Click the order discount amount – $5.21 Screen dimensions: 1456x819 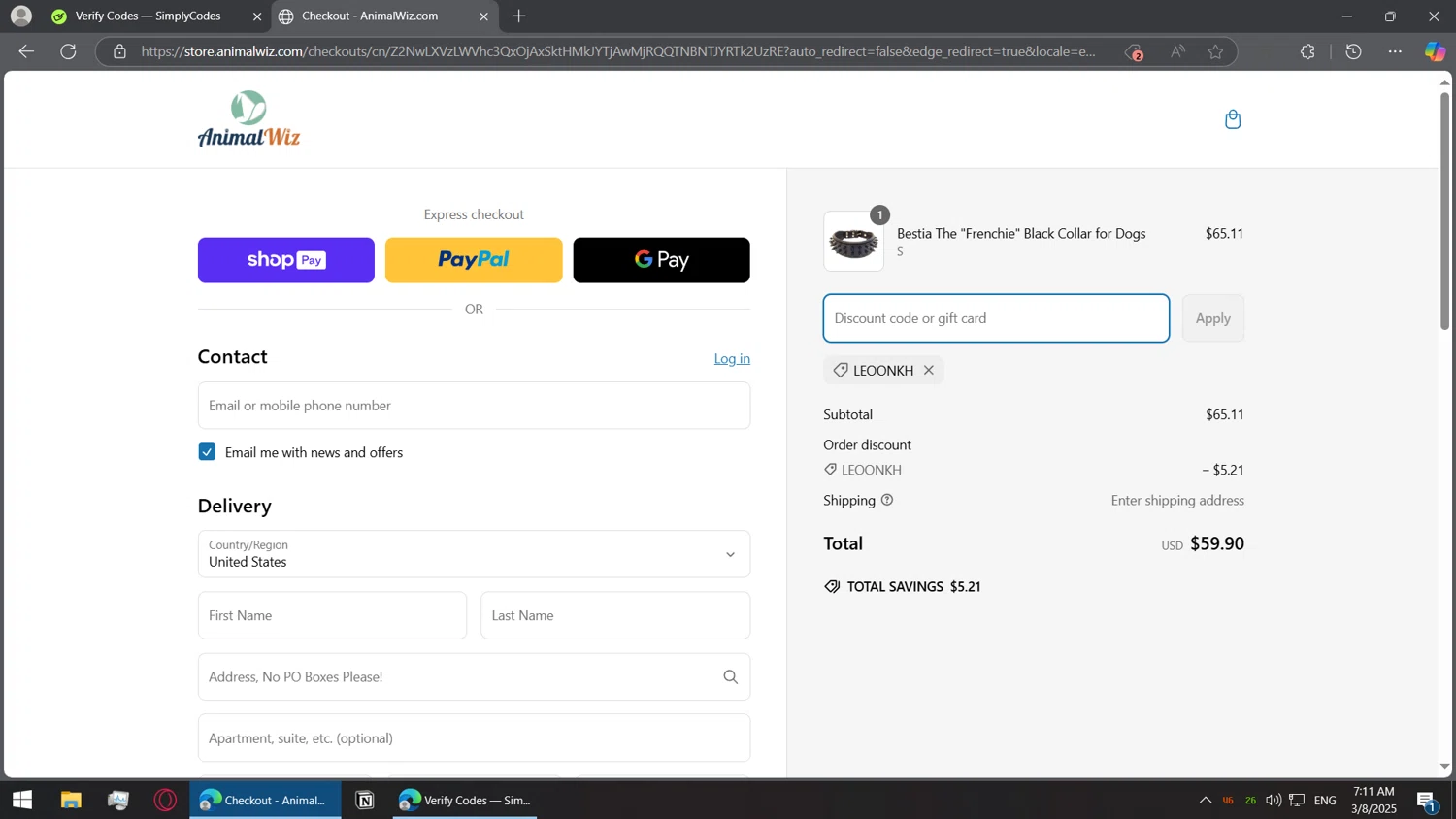pyautogui.click(x=1223, y=470)
